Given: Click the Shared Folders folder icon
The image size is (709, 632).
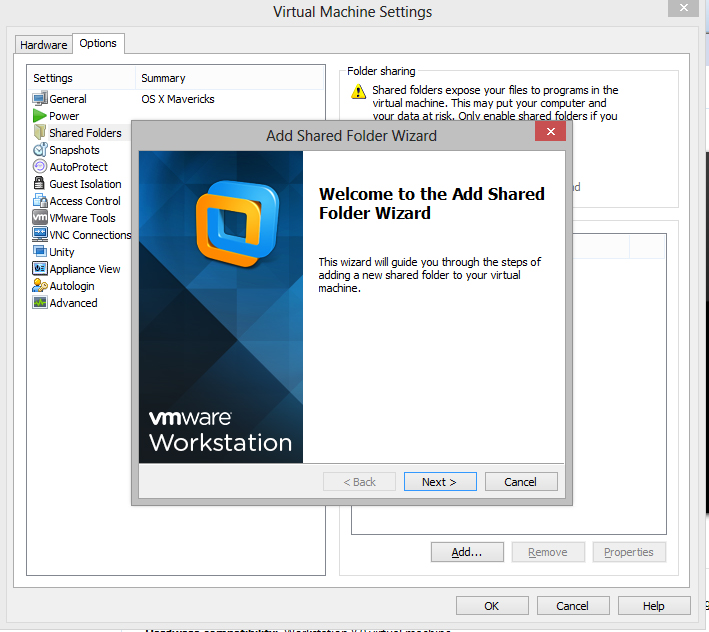Looking at the screenshot, I should click(40, 132).
